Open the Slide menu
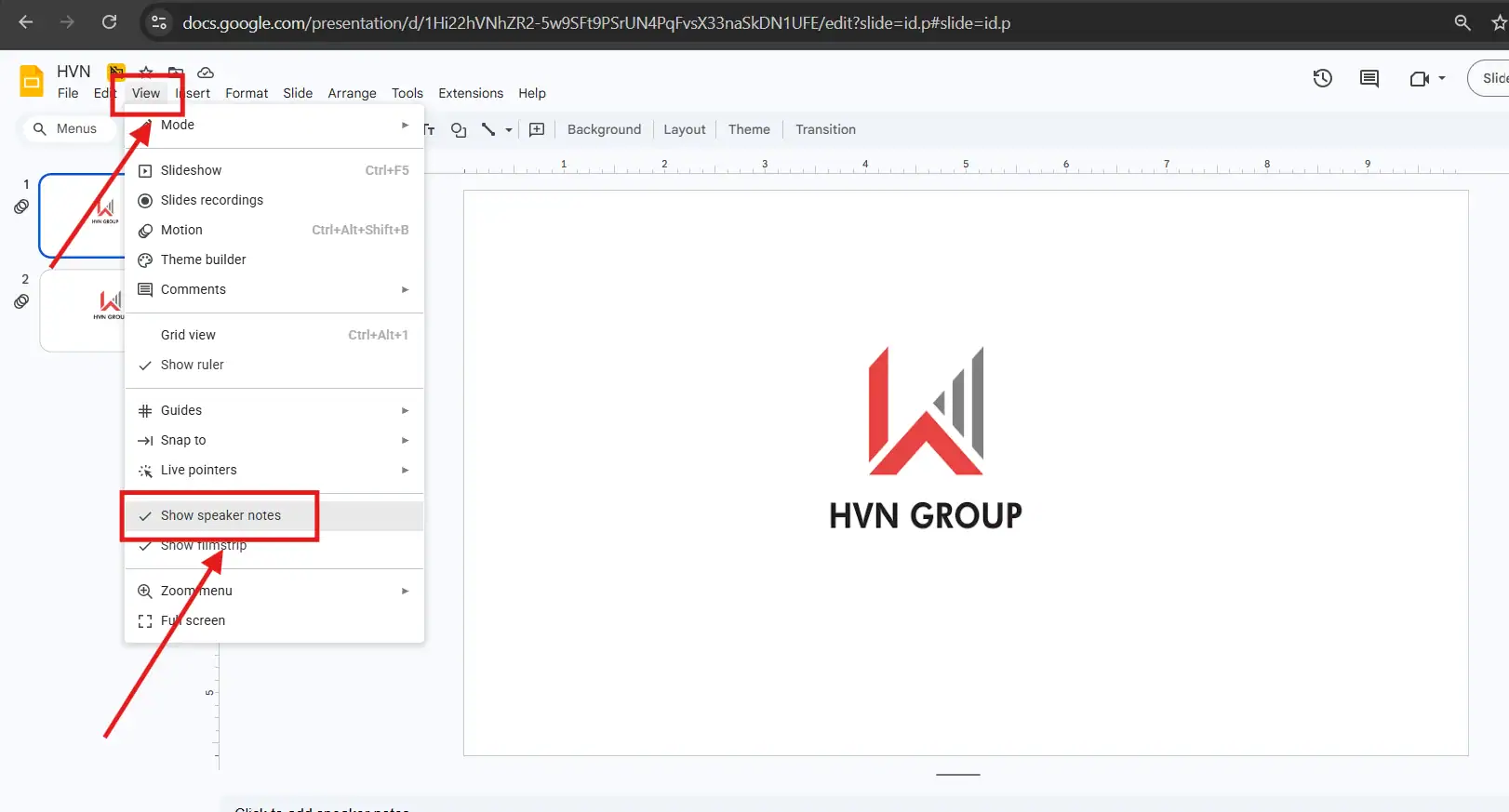 (x=298, y=93)
